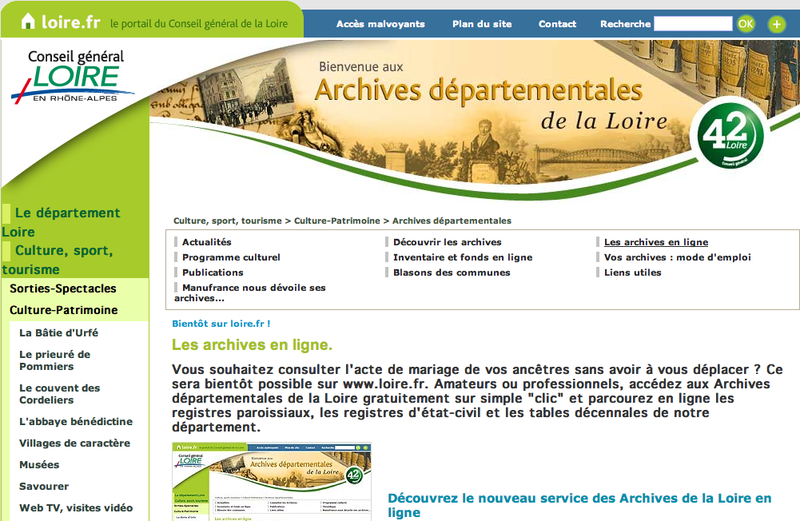Screen dimensions: 800x521
Task: Open Manufrance nous dévoile ses archives link
Action: [250, 293]
